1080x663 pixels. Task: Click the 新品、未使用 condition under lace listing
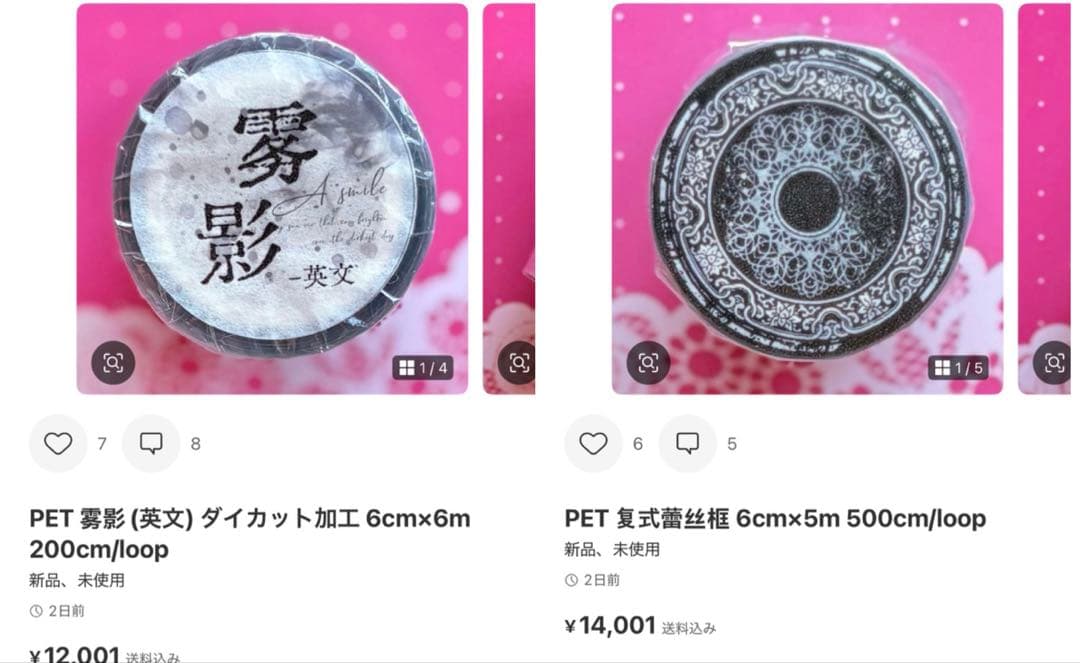tap(612, 549)
